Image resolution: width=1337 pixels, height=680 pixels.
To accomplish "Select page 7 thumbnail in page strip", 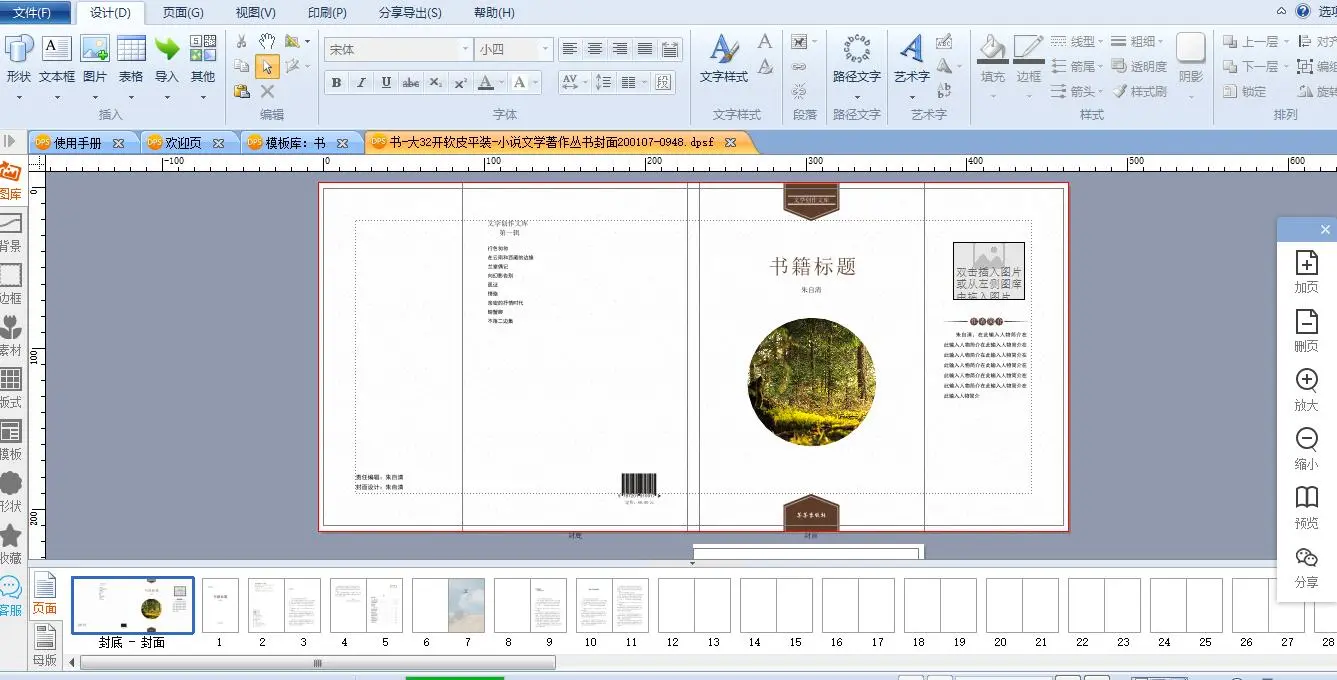I will (x=466, y=605).
